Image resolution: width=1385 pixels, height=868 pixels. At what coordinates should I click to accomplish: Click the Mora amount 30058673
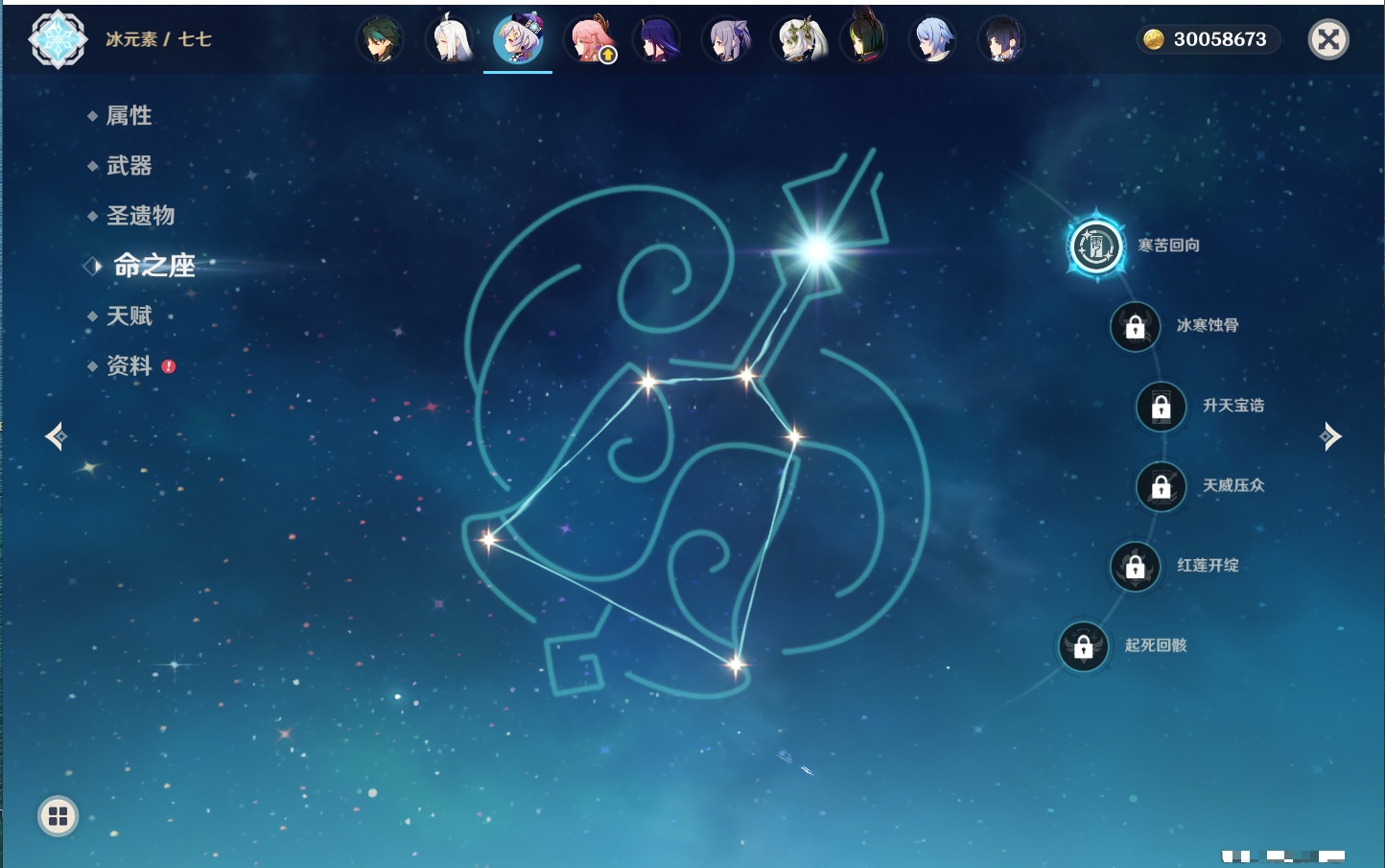[x=1220, y=39]
